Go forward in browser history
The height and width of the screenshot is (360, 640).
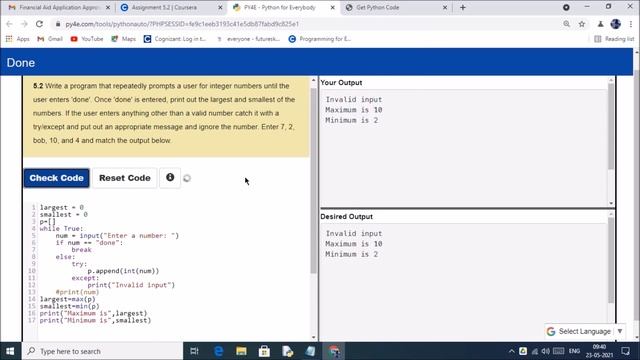[x=24, y=24]
